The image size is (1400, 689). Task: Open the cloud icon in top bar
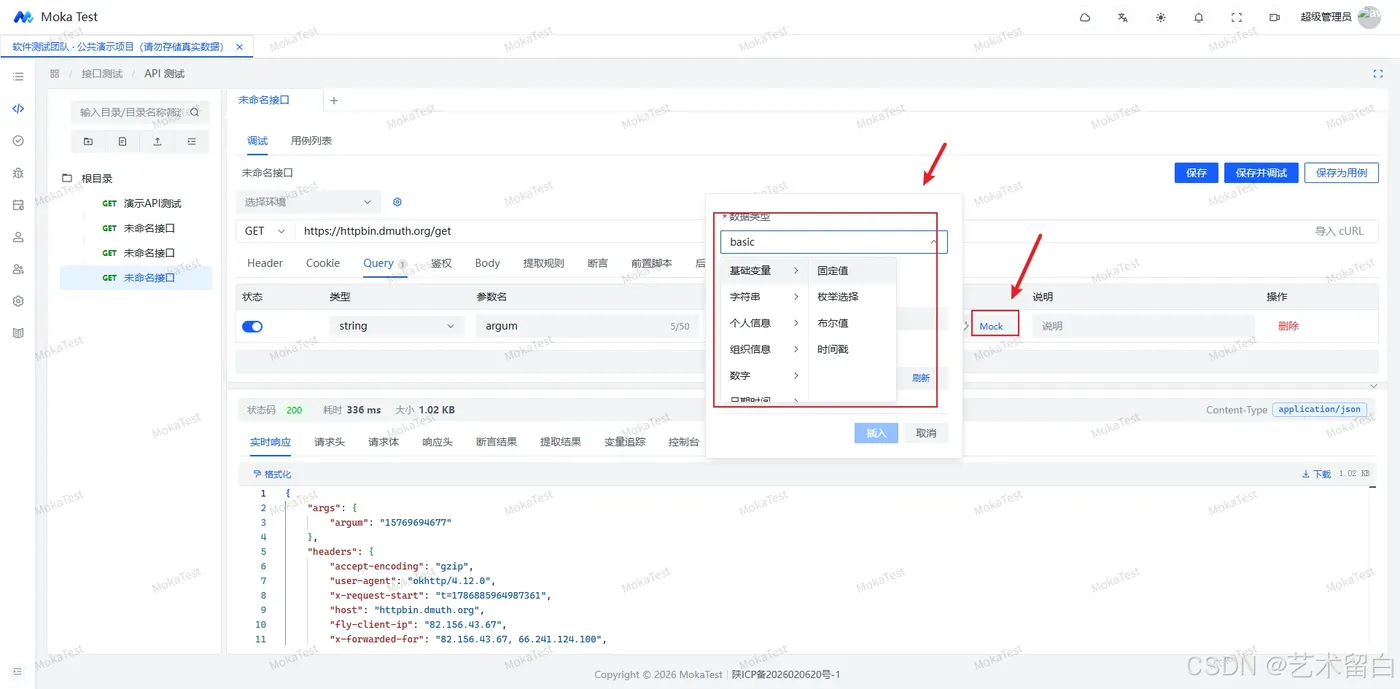(1085, 17)
